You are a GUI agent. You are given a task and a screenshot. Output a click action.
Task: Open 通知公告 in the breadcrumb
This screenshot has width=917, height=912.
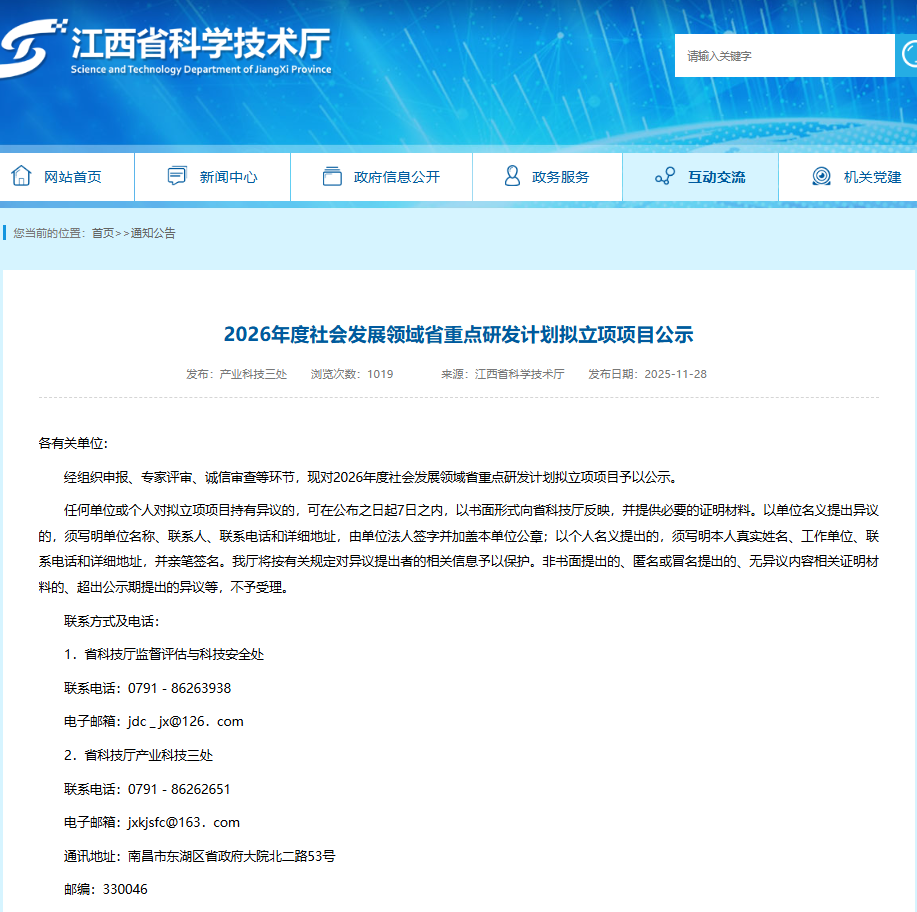(153, 233)
